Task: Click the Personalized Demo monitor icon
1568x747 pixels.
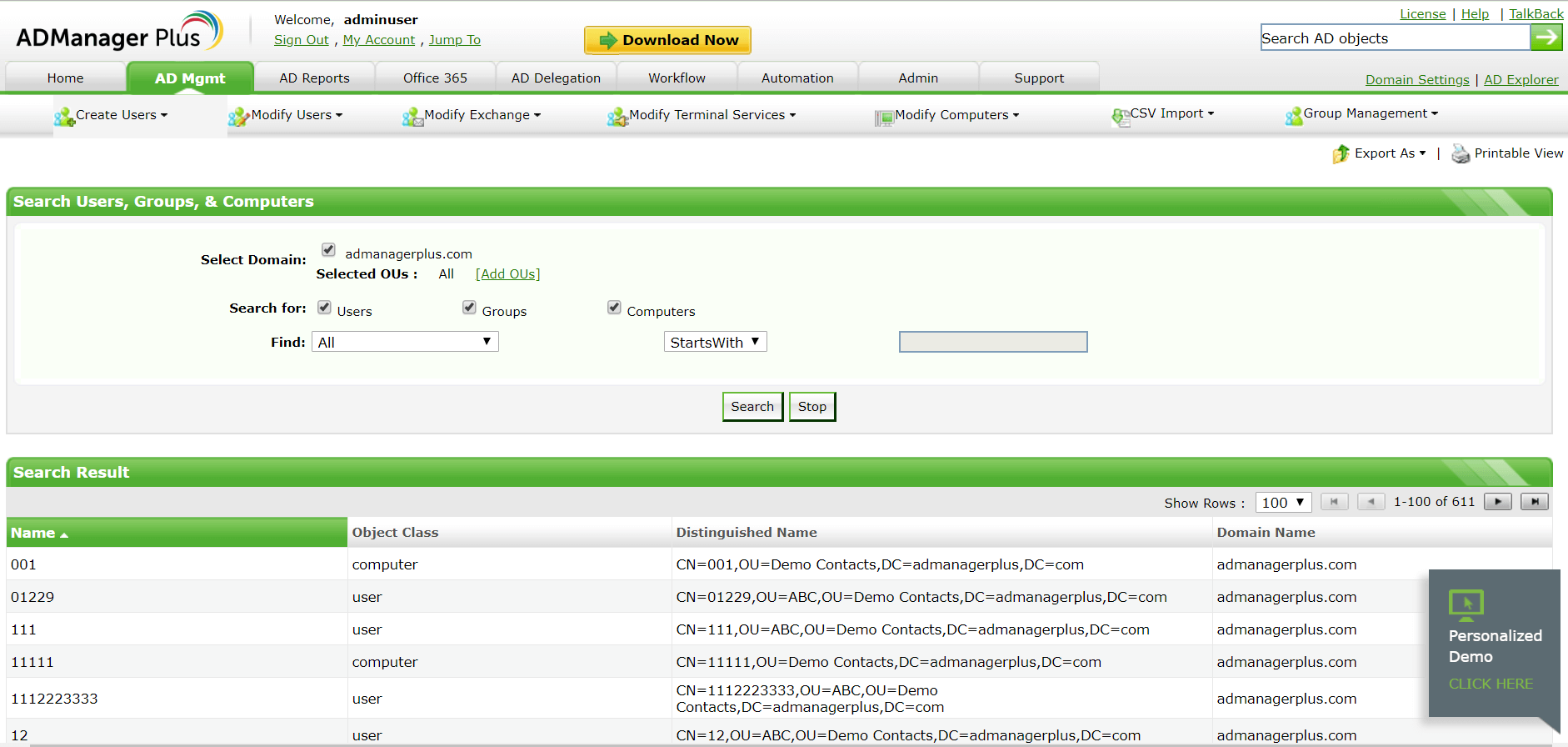Action: [x=1466, y=604]
